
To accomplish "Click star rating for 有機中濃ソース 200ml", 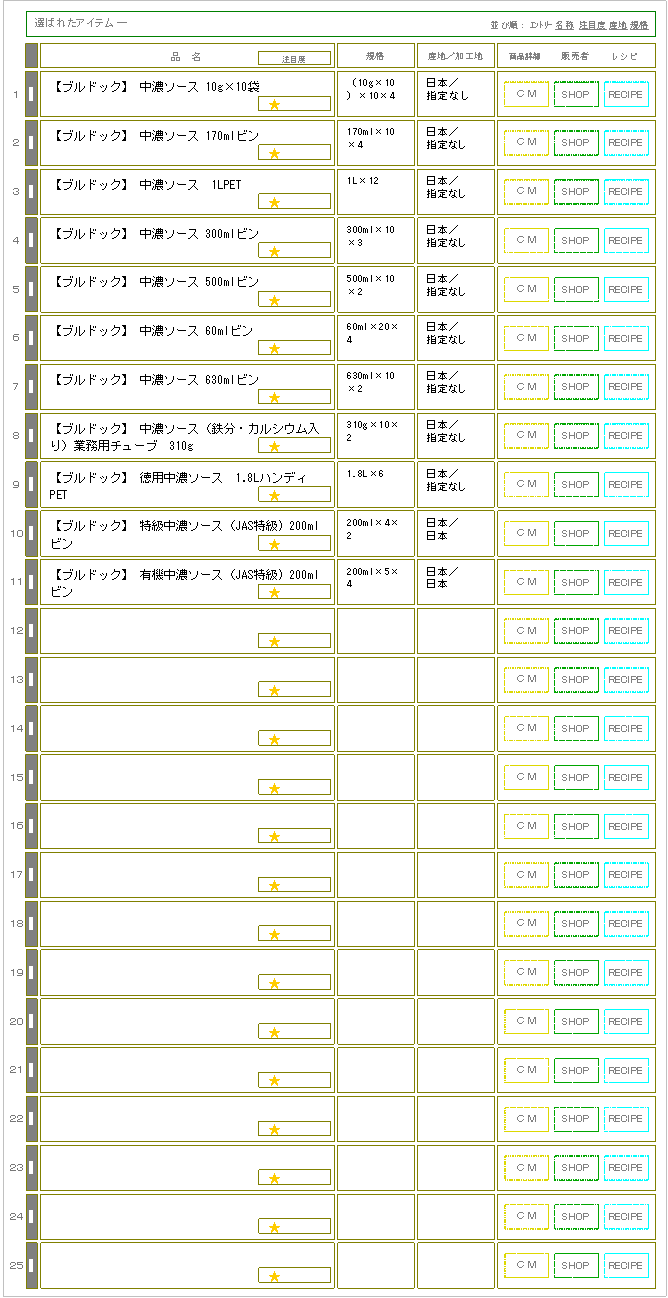I will pos(294,591).
